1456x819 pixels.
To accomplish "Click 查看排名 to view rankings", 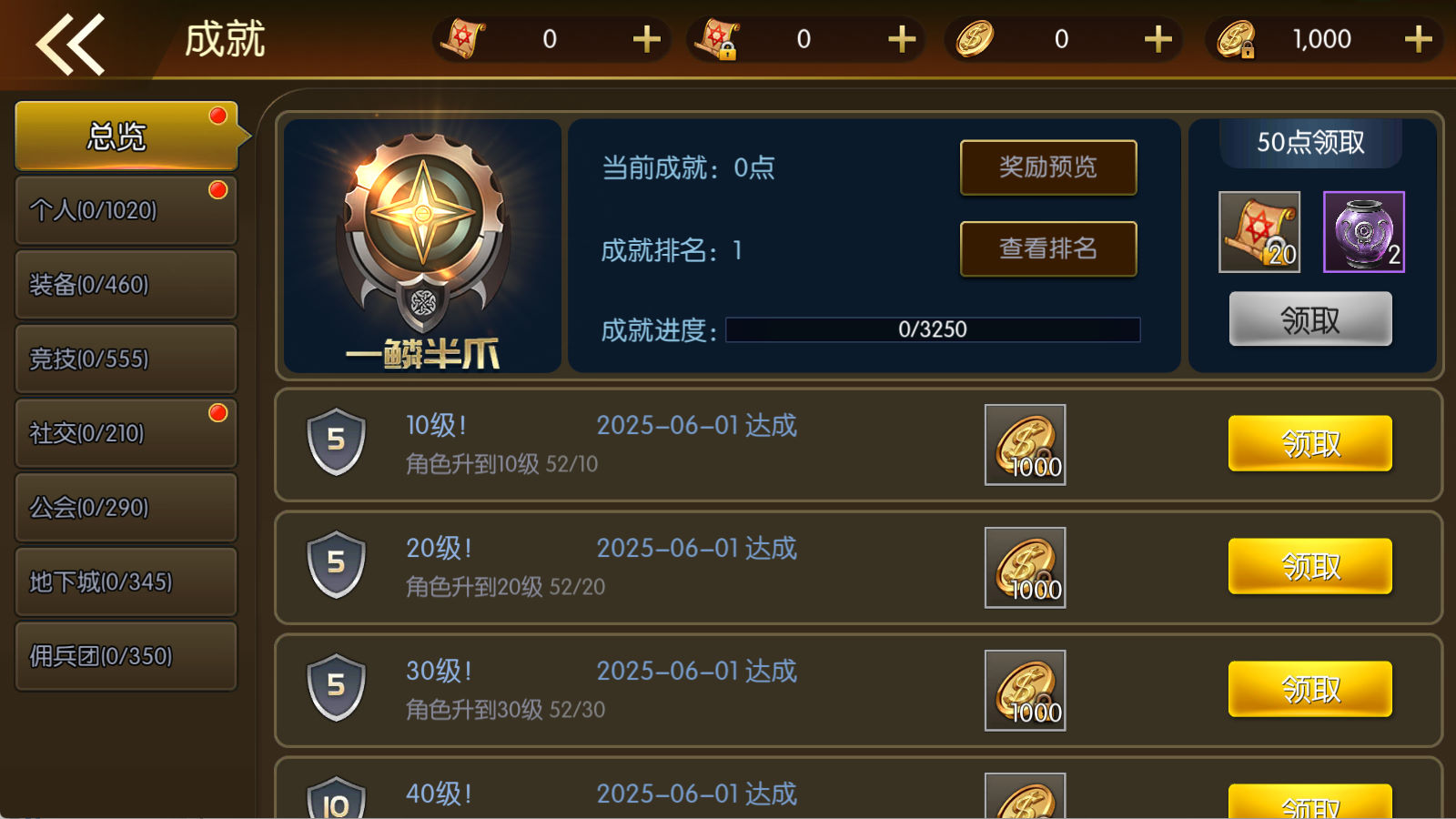I will (1048, 248).
